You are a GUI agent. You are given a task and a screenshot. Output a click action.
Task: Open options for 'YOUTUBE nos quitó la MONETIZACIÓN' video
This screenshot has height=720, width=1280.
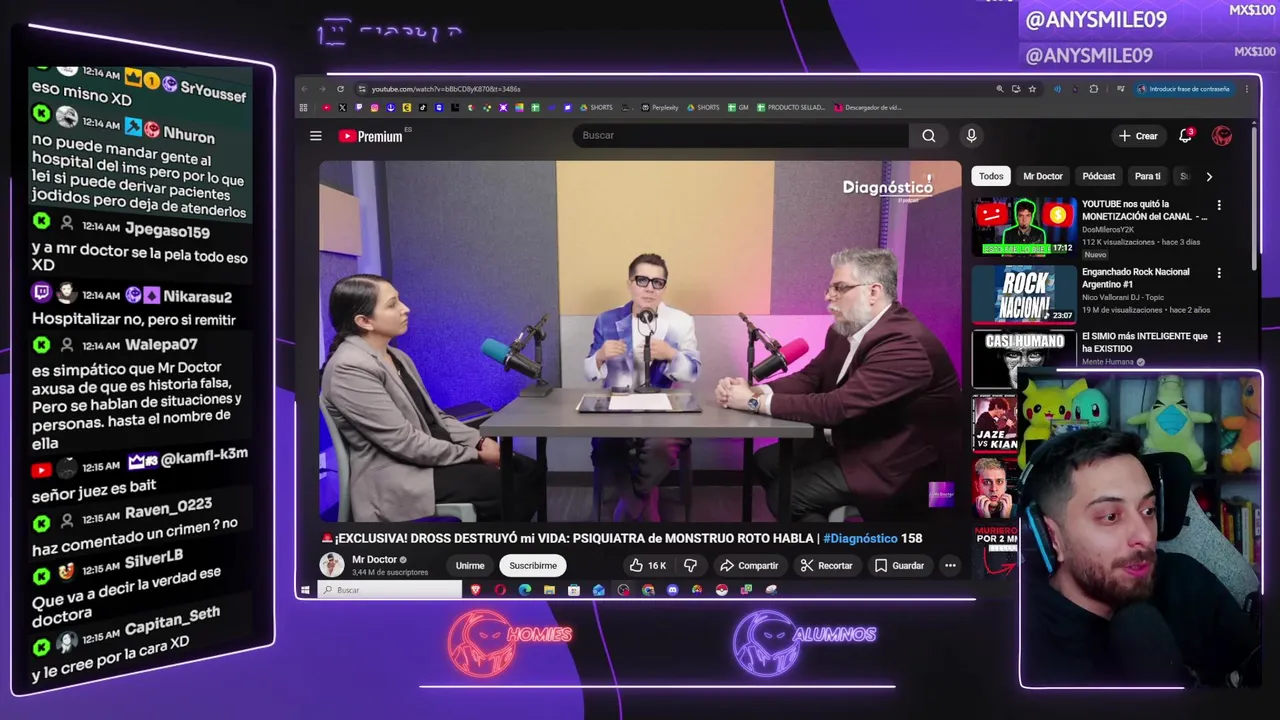pyautogui.click(x=1218, y=205)
